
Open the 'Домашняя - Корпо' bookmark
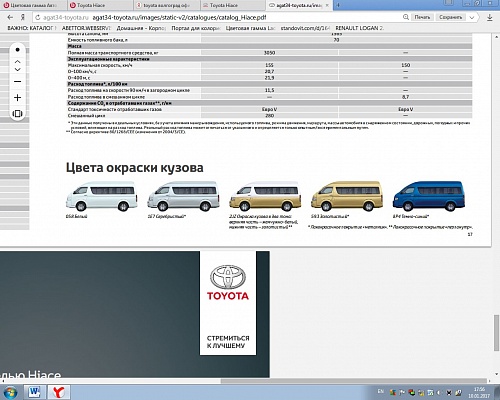[x=141, y=28]
